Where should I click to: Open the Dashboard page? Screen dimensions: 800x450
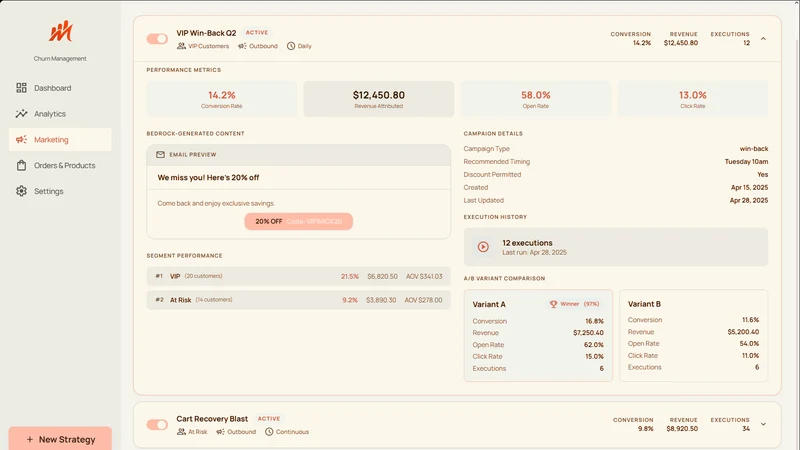click(60, 88)
